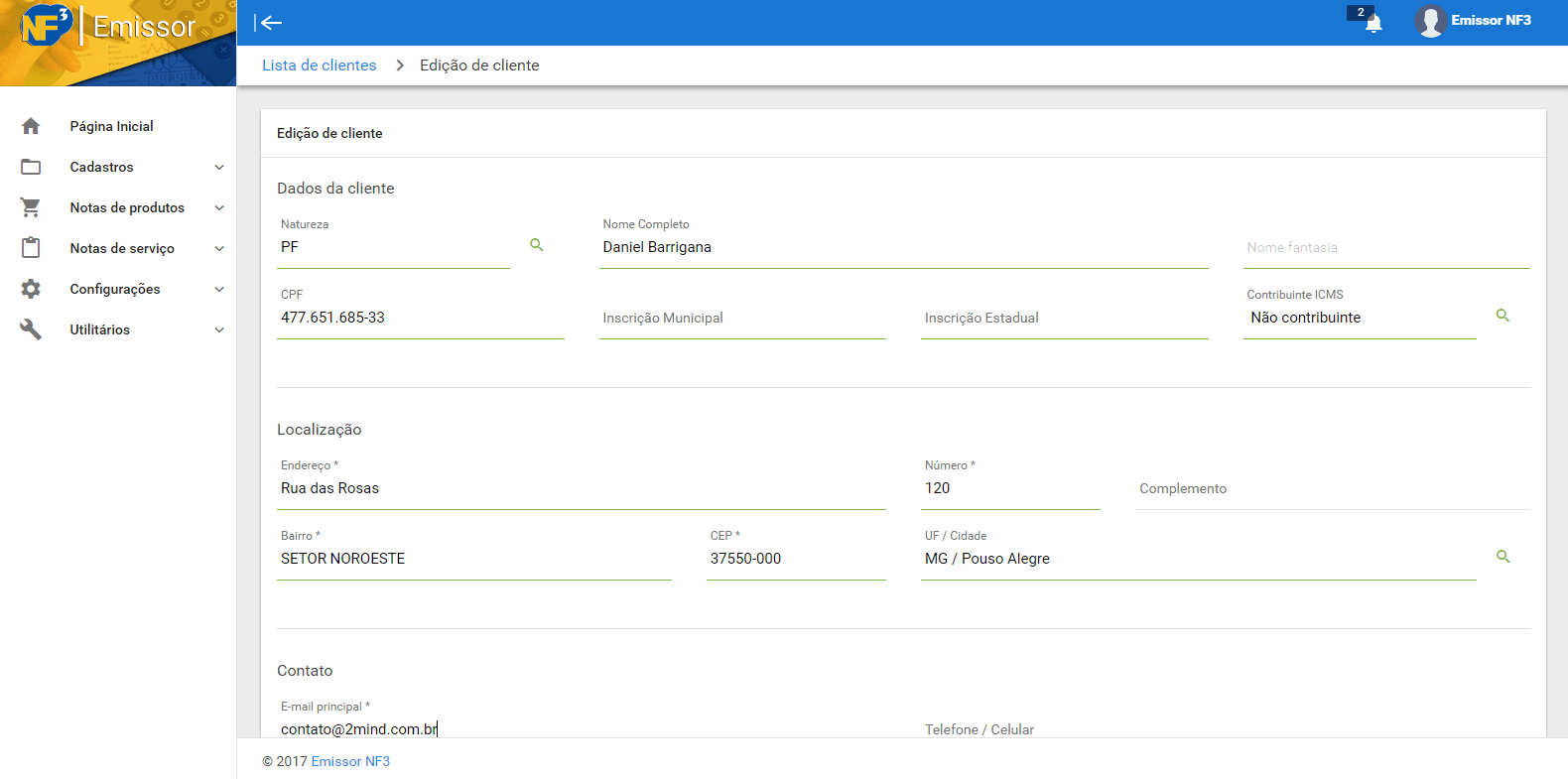This screenshot has width=1568, height=779.
Task: Click the Natureza search magnifier icon
Action: [537, 245]
